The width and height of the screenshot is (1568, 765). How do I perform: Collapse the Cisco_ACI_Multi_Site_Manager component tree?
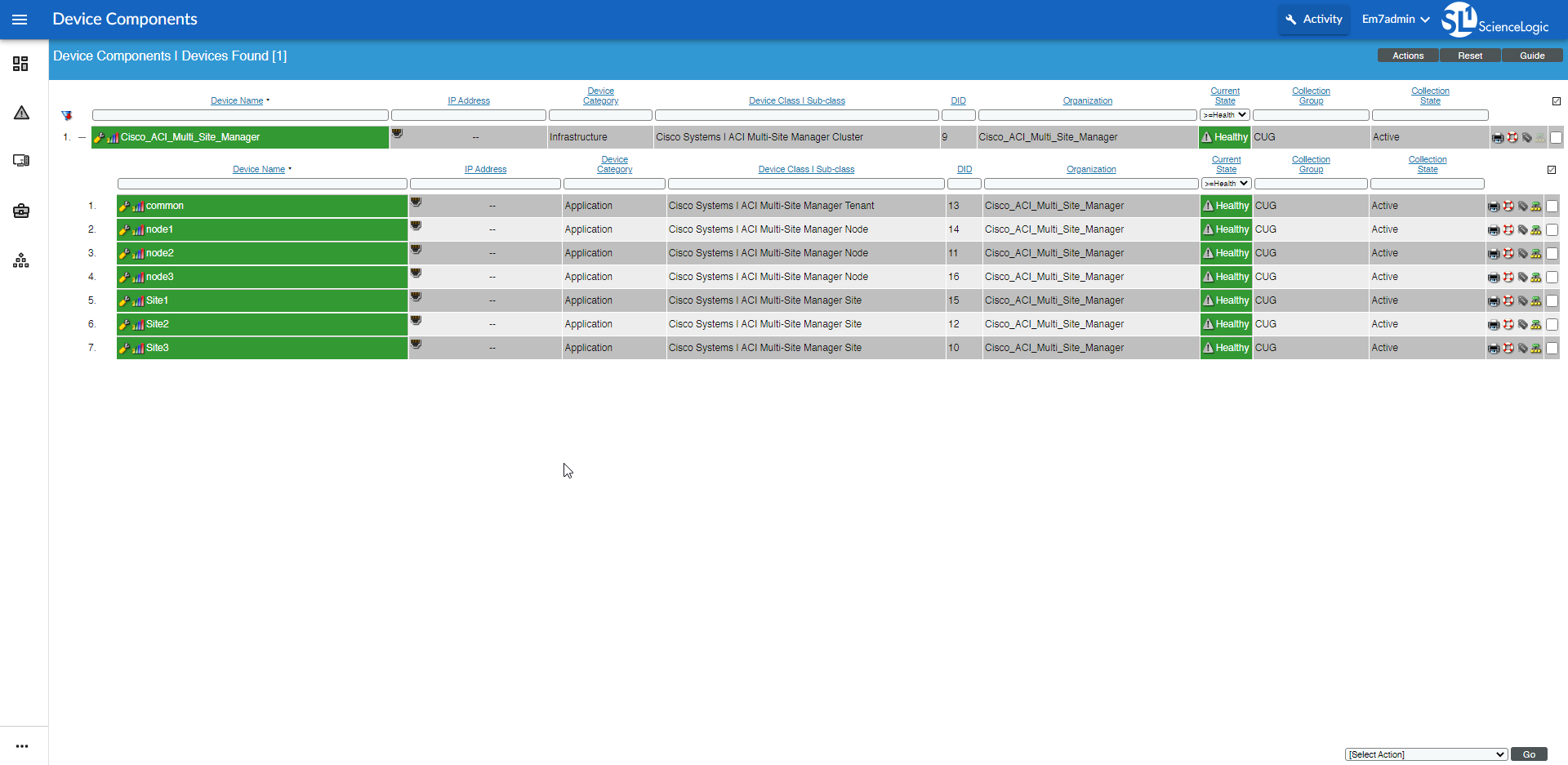point(82,137)
